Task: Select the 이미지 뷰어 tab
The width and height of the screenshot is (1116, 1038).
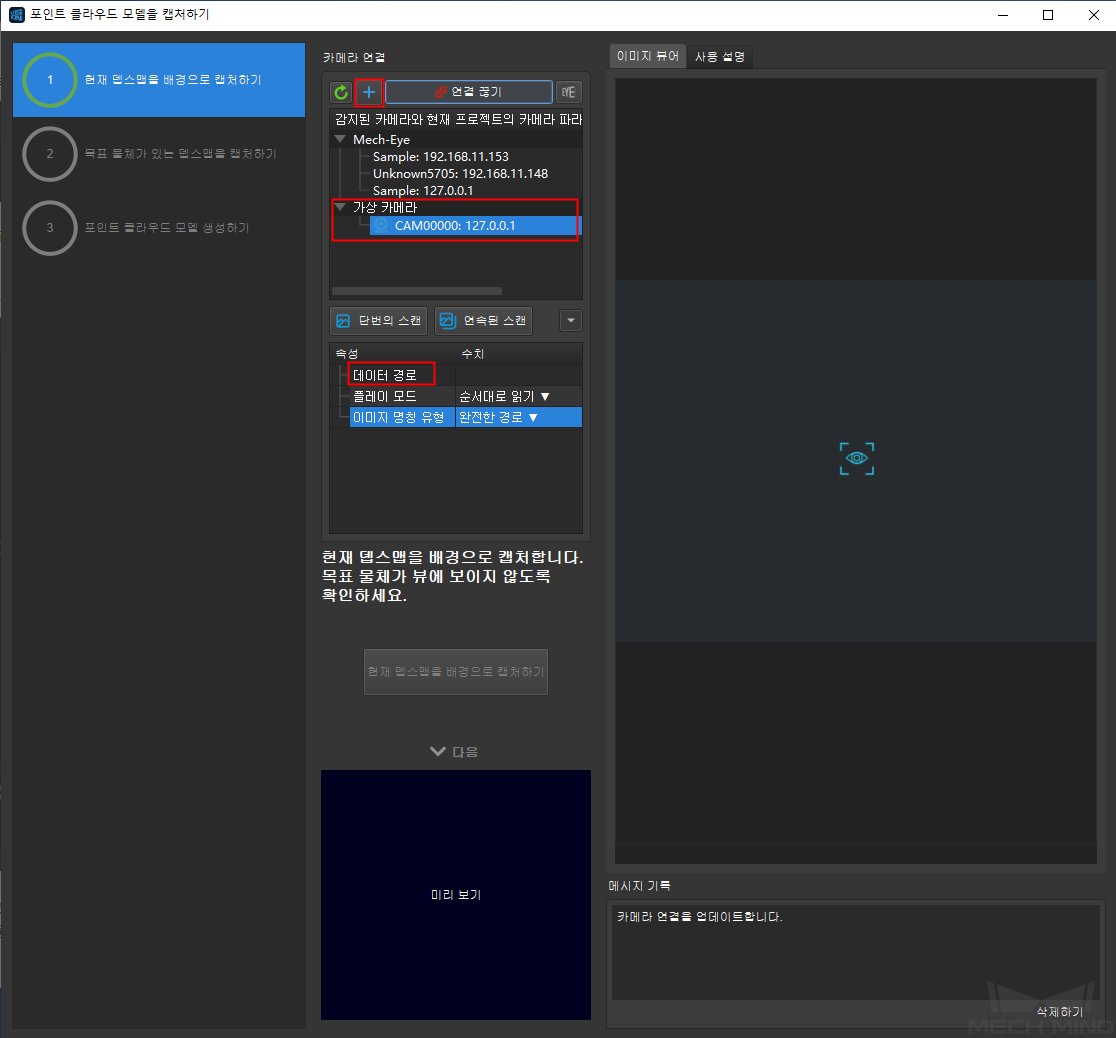Action: coord(648,57)
